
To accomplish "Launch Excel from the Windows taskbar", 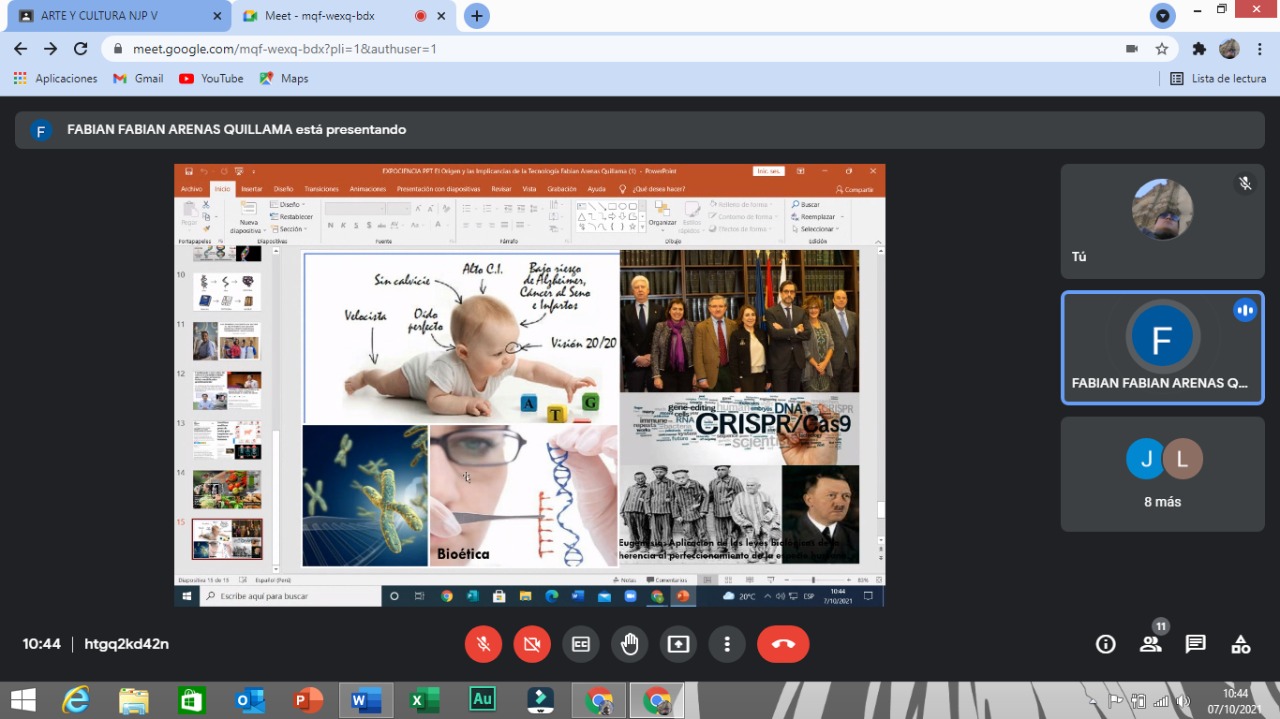I will pyautogui.click(x=424, y=700).
